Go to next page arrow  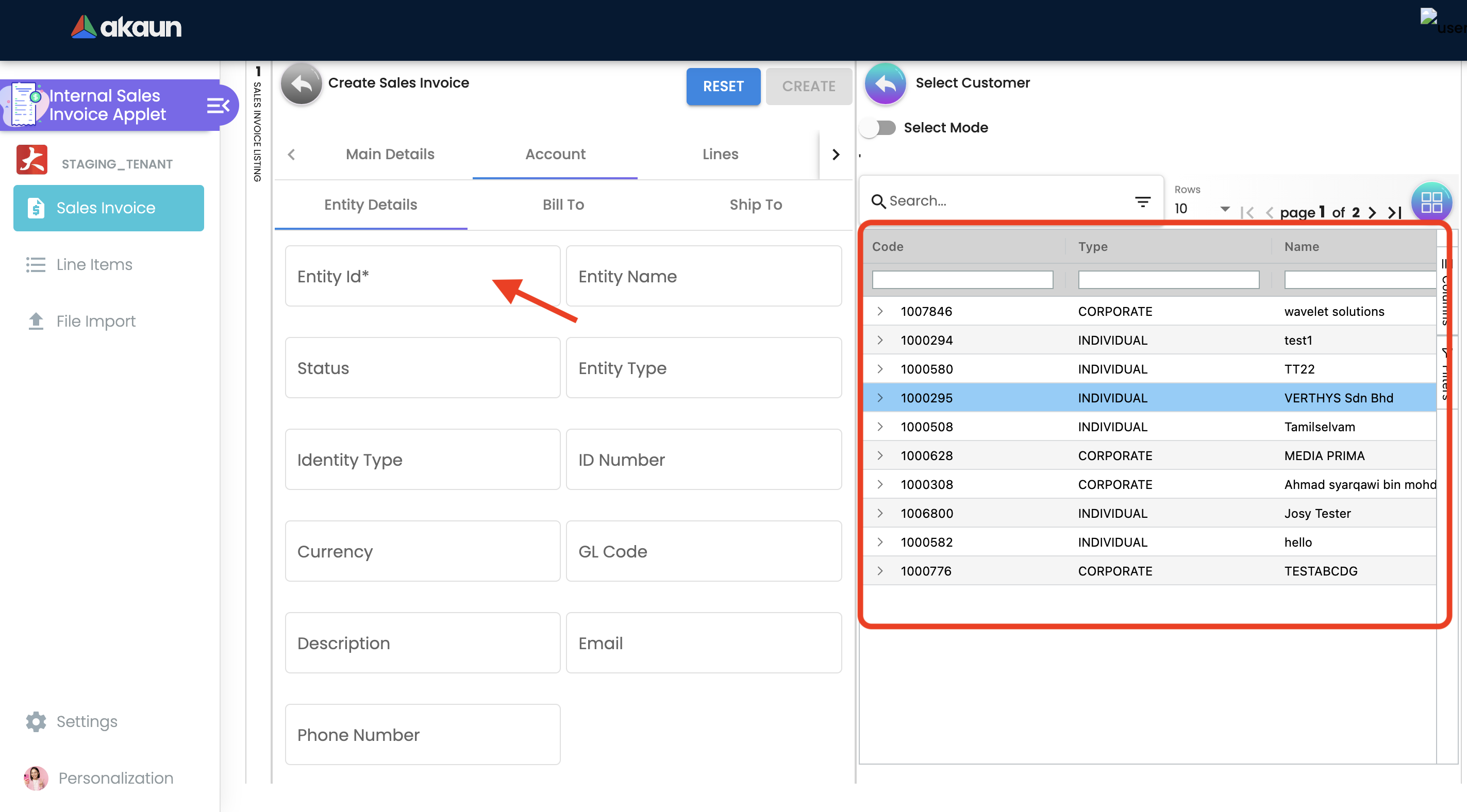(1373, 212)
